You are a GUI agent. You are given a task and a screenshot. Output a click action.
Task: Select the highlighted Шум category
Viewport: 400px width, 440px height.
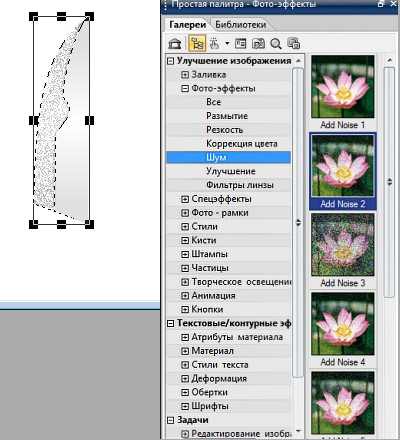pyautogui.click(x=228, y=157)
